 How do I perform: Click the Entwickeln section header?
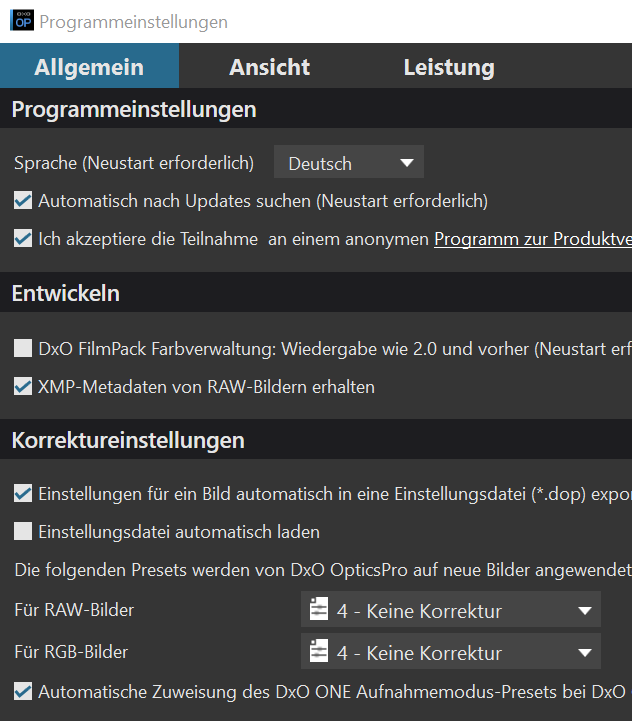coord(66,293)
